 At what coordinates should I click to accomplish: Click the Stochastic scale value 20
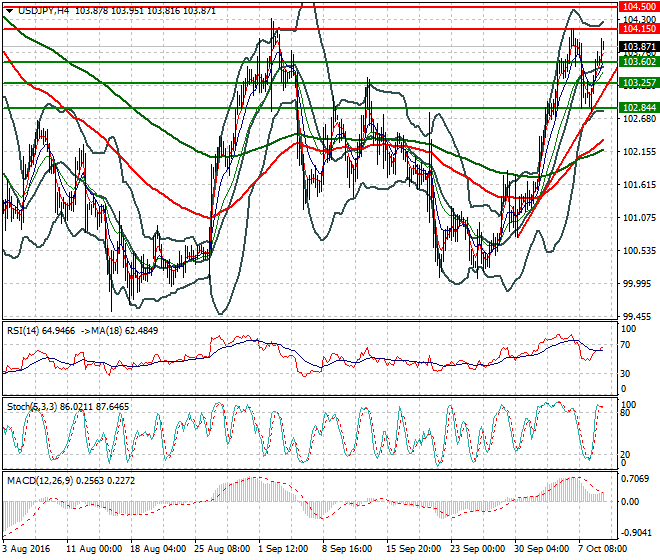tap(625, 454)
